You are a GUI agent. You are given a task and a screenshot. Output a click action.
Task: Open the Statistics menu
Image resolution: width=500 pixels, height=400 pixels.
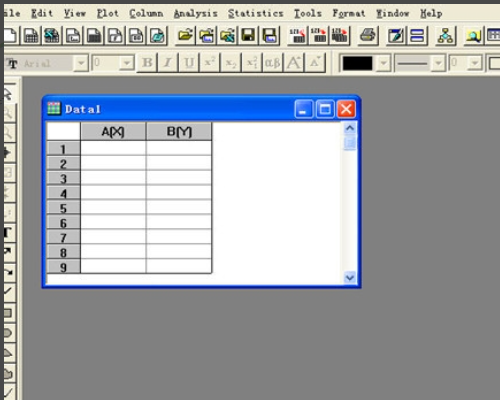pos(256,13)
